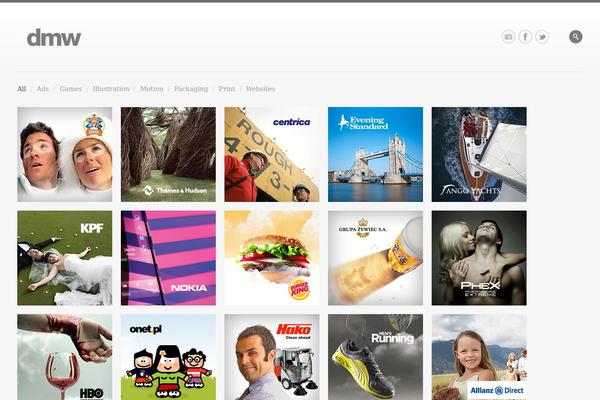Image resolution: width=600 pixels, height=400 pixels.
Task: Open the Tango Yachts thumbnail
Action: 479,154
